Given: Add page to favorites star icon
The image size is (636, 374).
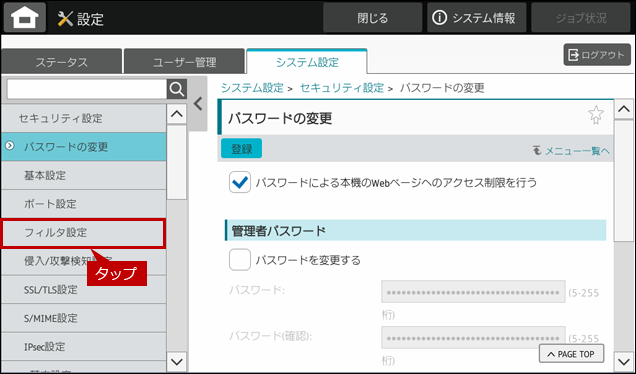Looking at the screenshot, I should (596, 115).
